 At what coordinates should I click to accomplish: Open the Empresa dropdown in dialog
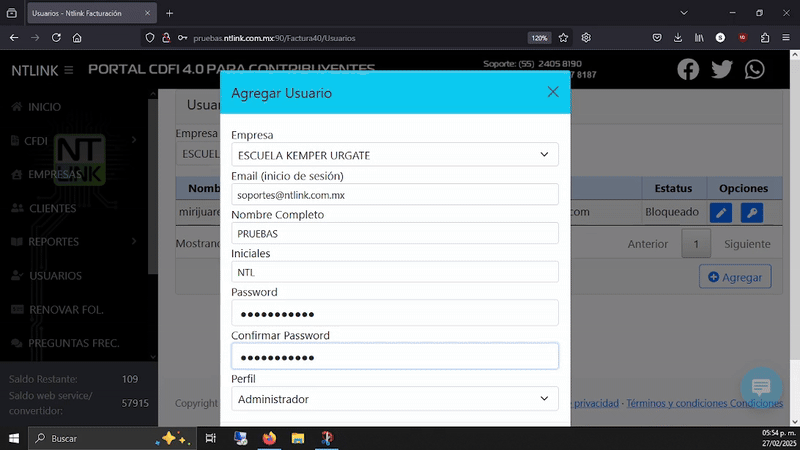tap(394, 155)
